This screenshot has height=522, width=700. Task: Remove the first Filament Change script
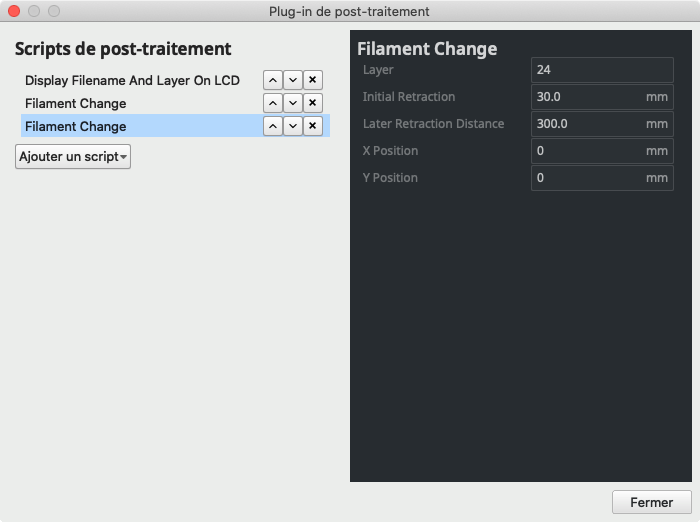pyautogui.click(x=312, y=103)
